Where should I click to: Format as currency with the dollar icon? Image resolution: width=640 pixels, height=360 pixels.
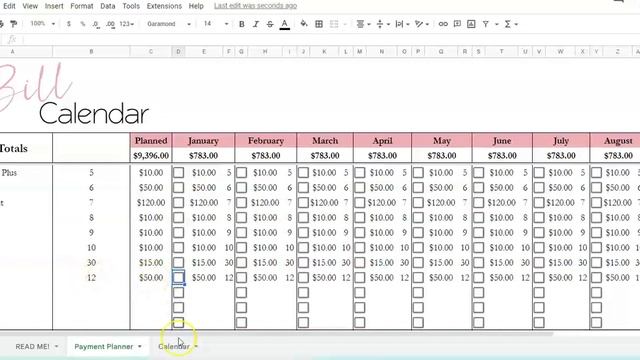[x=69, y=24]
